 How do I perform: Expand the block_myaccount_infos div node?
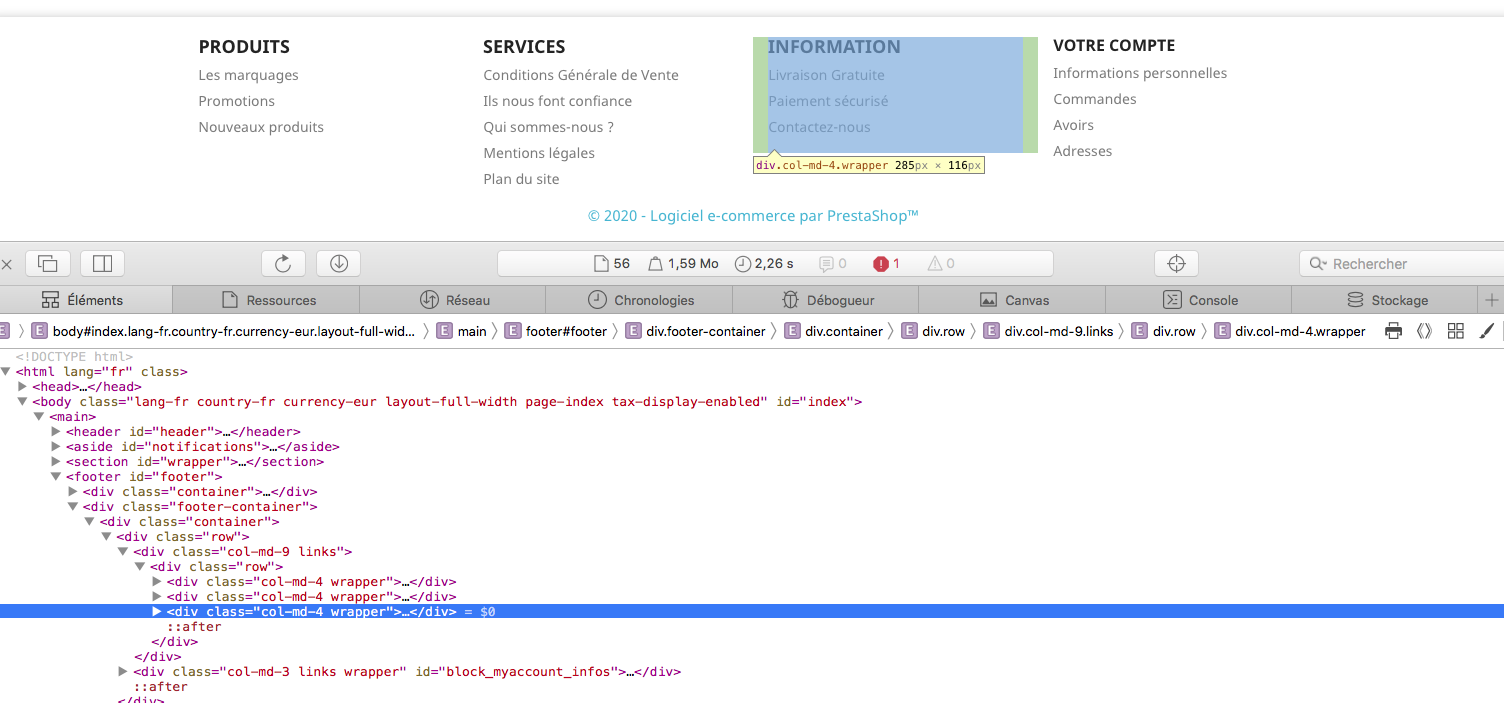point(123,672)
